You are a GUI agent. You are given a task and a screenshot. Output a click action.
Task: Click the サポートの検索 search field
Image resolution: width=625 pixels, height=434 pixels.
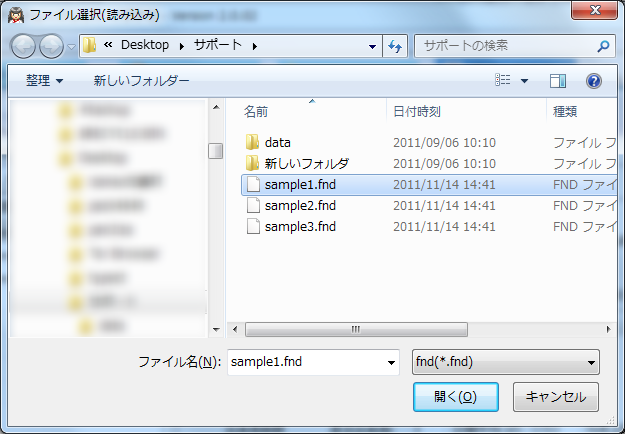pos(509,46)
